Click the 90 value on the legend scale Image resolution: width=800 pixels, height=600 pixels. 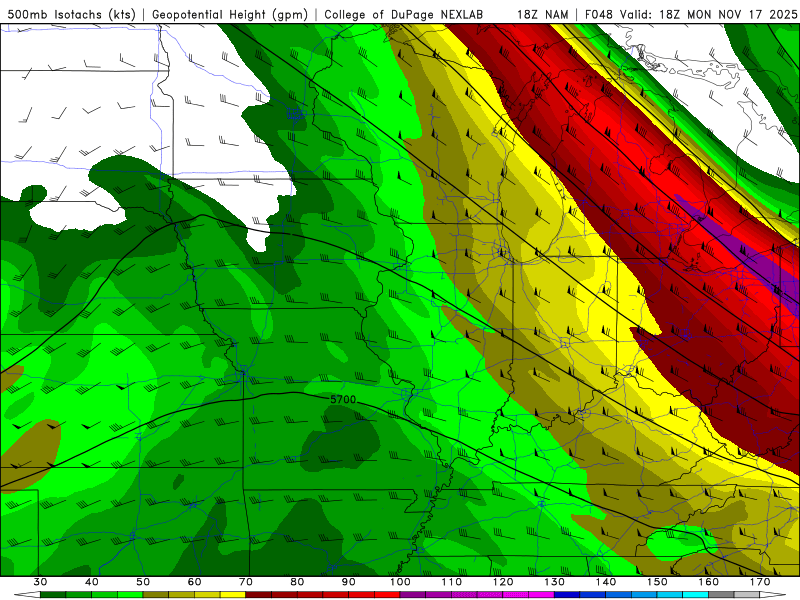pyautogui.click(x=348, y=582)
